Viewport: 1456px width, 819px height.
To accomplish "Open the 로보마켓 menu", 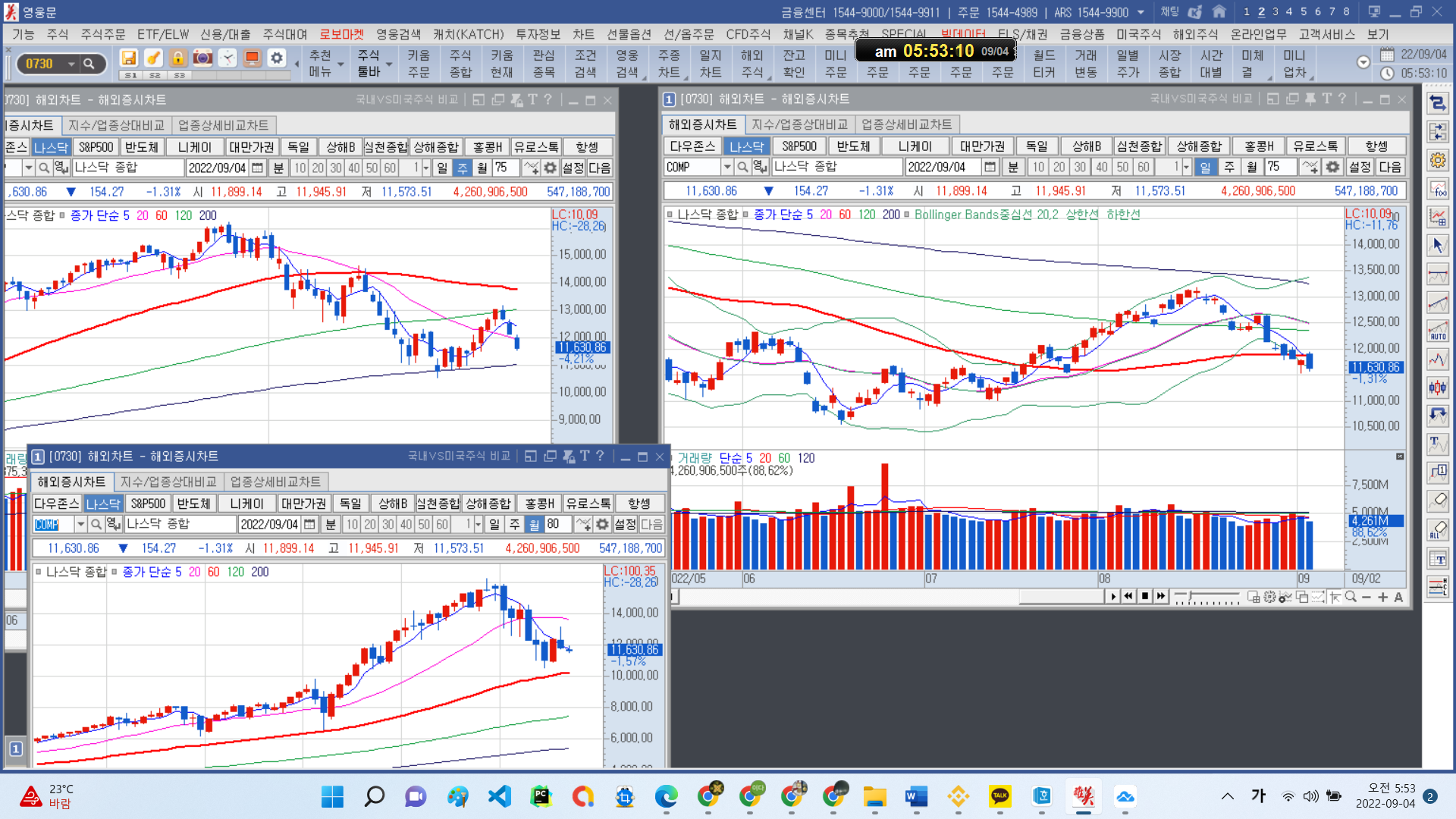I will click(x=341, y=34).
